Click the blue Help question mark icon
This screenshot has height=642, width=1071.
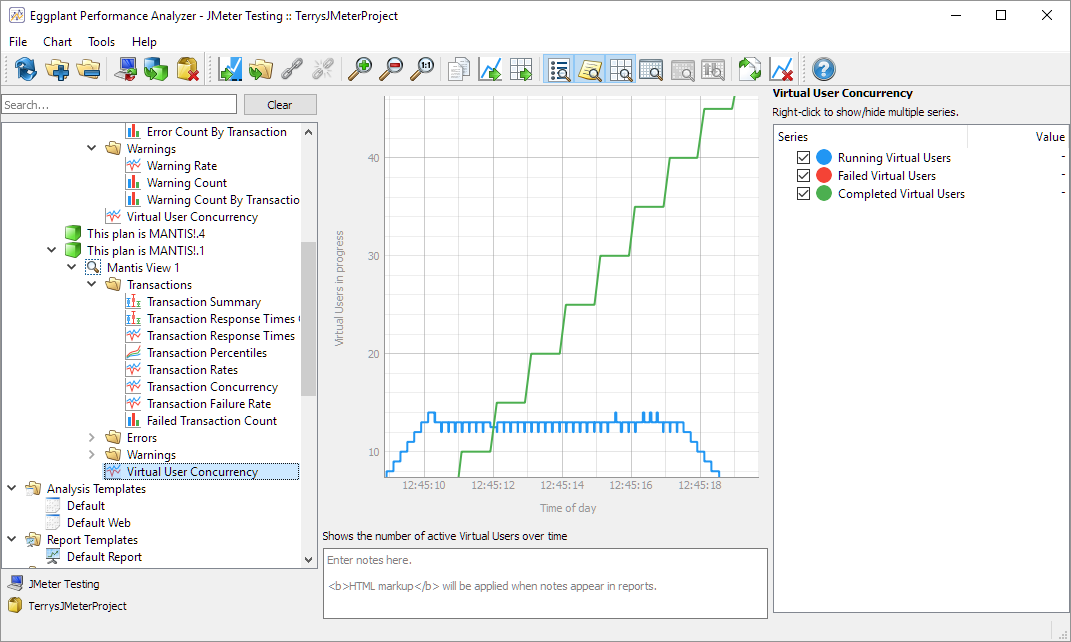(x=824, y=69)
